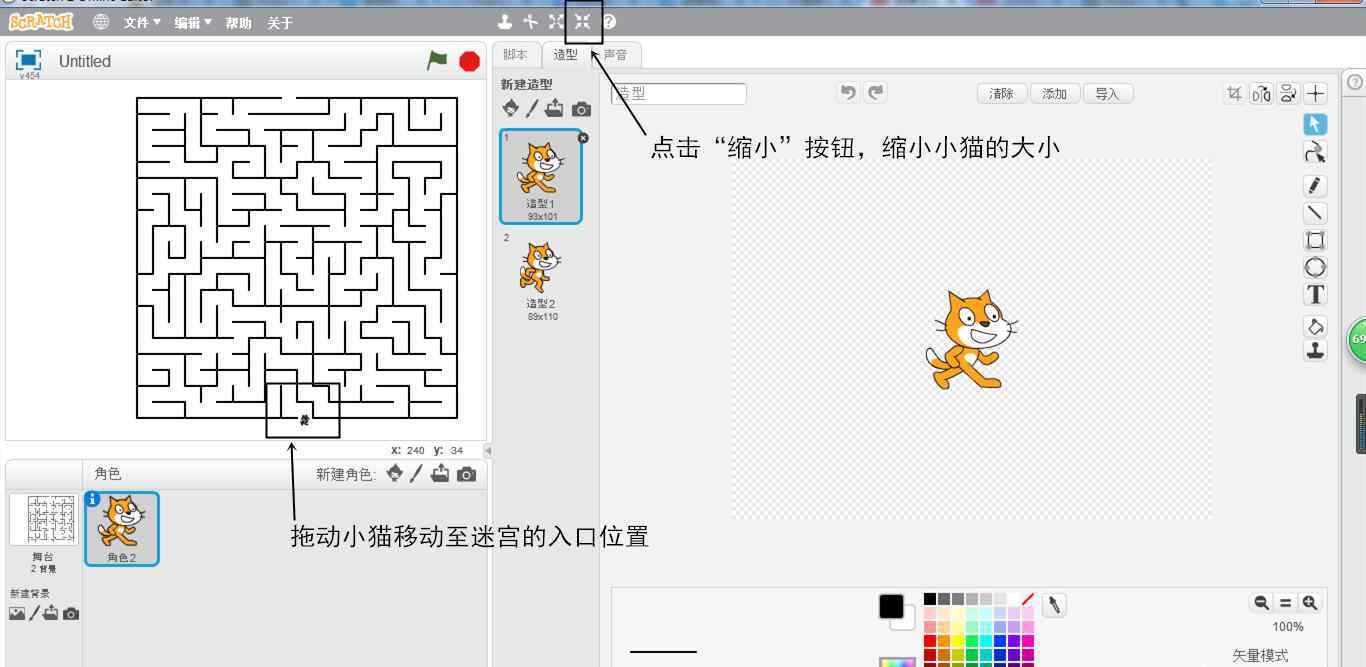Click the green flag to start
The image size is (1366, 667).
(x=437, y=61)
